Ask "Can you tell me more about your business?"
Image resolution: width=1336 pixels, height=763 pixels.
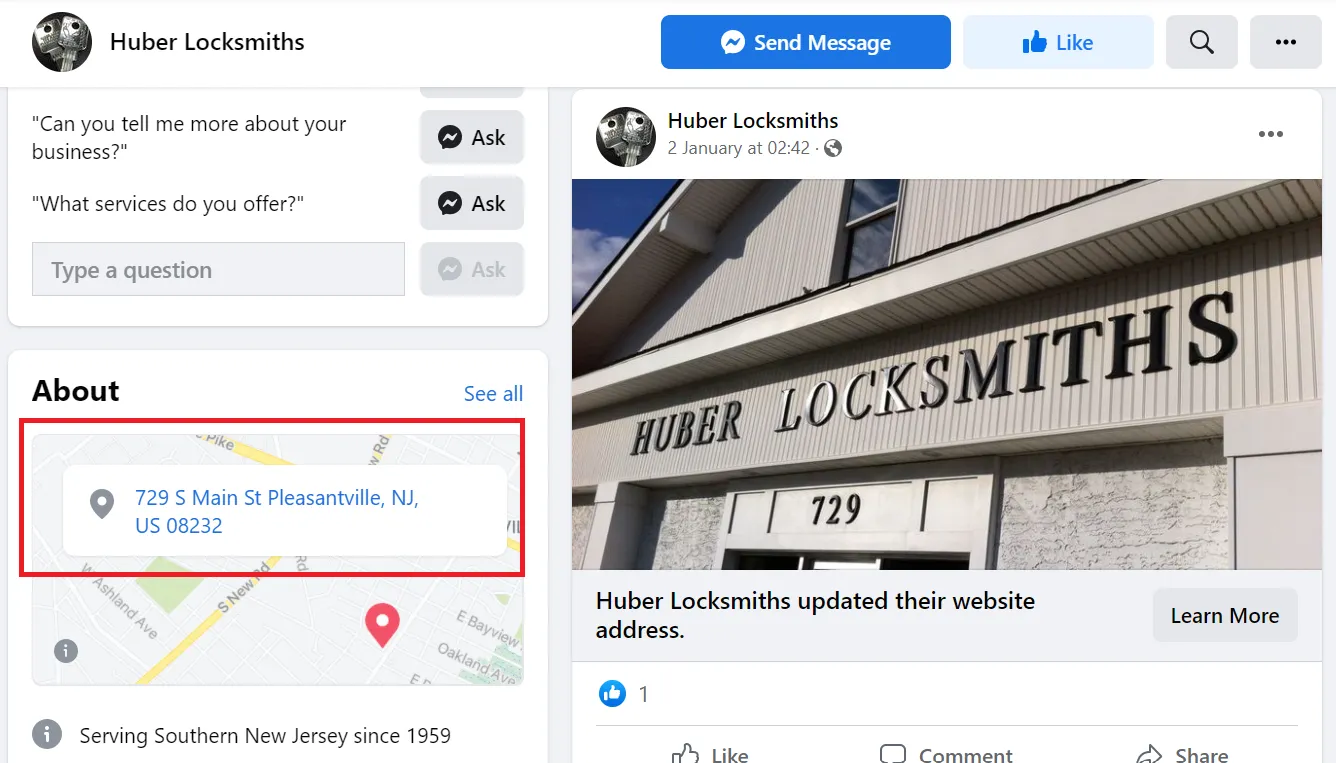(472, 138)
